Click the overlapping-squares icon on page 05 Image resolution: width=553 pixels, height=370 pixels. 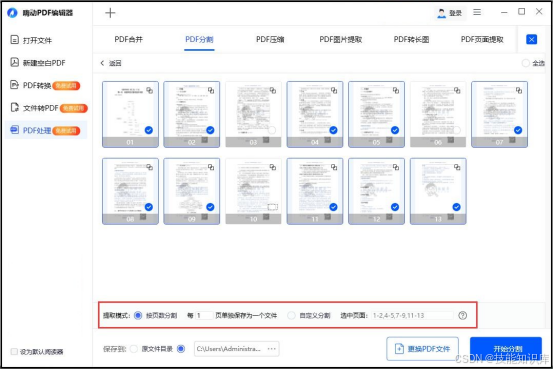click(396, 90)
